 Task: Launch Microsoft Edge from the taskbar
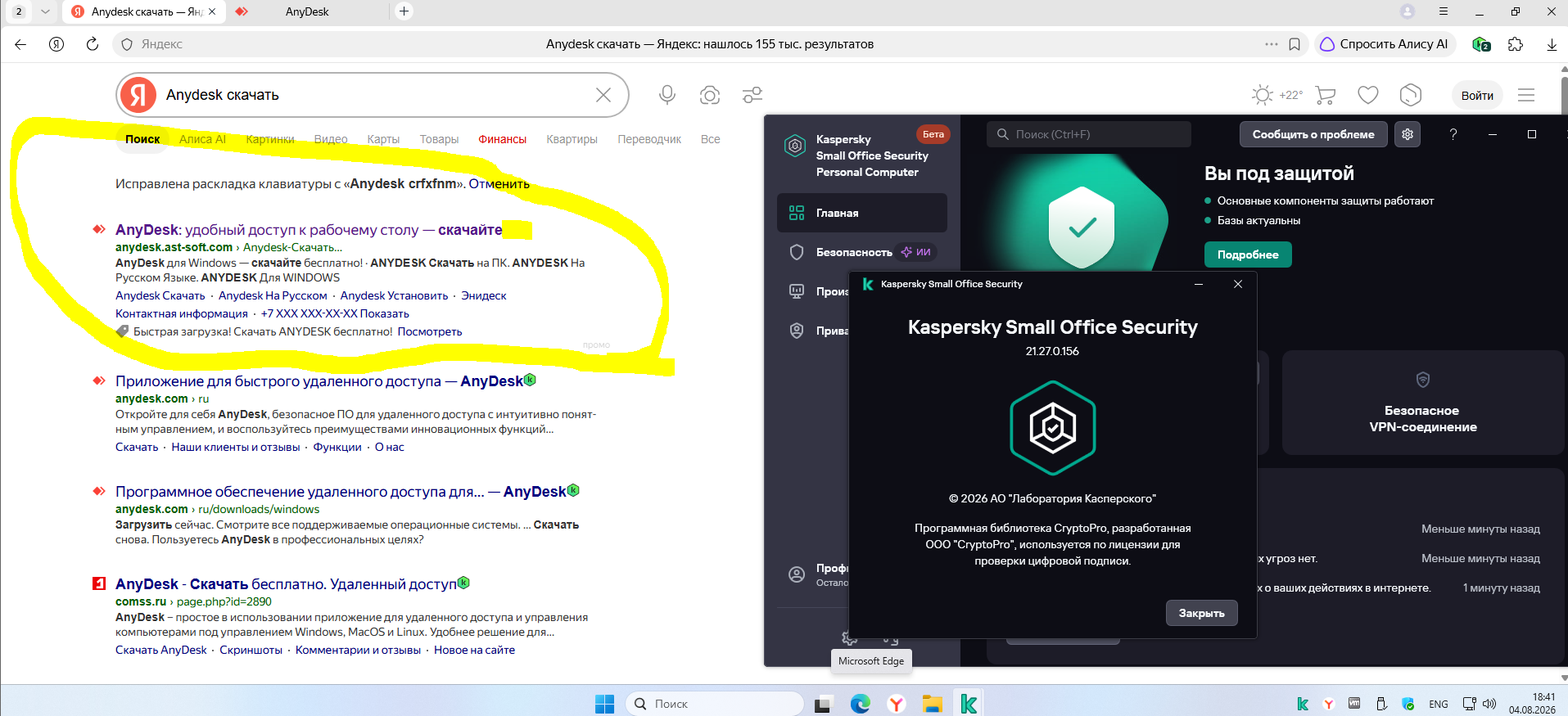(x=861, y=704)
